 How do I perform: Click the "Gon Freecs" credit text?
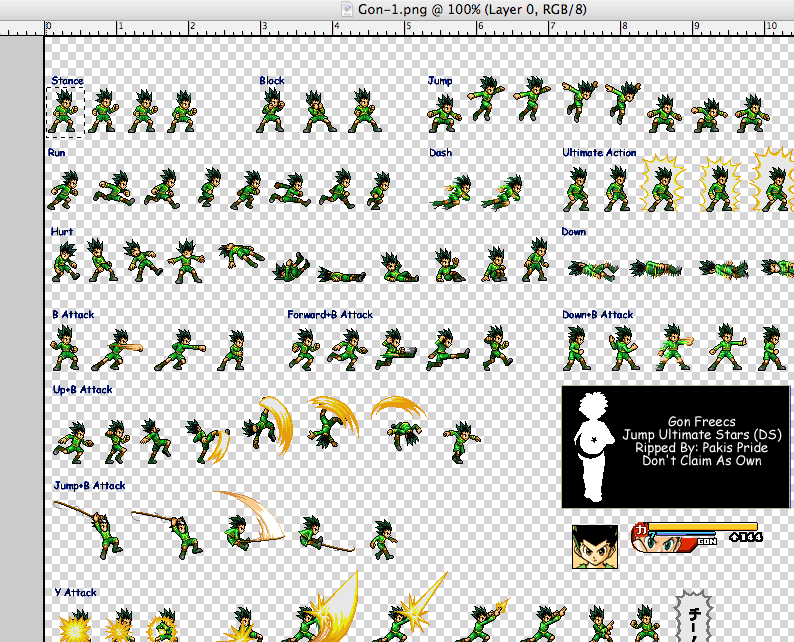tap(701, 421)
